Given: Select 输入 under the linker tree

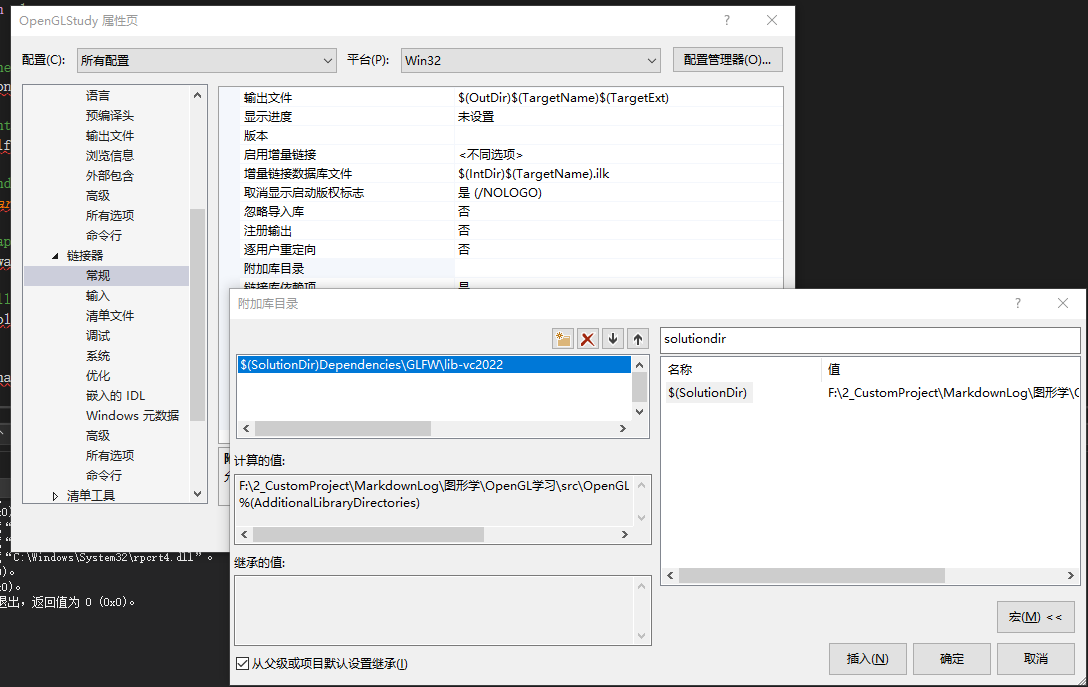Looking at the screenshot, I should (x=98, y=296).
